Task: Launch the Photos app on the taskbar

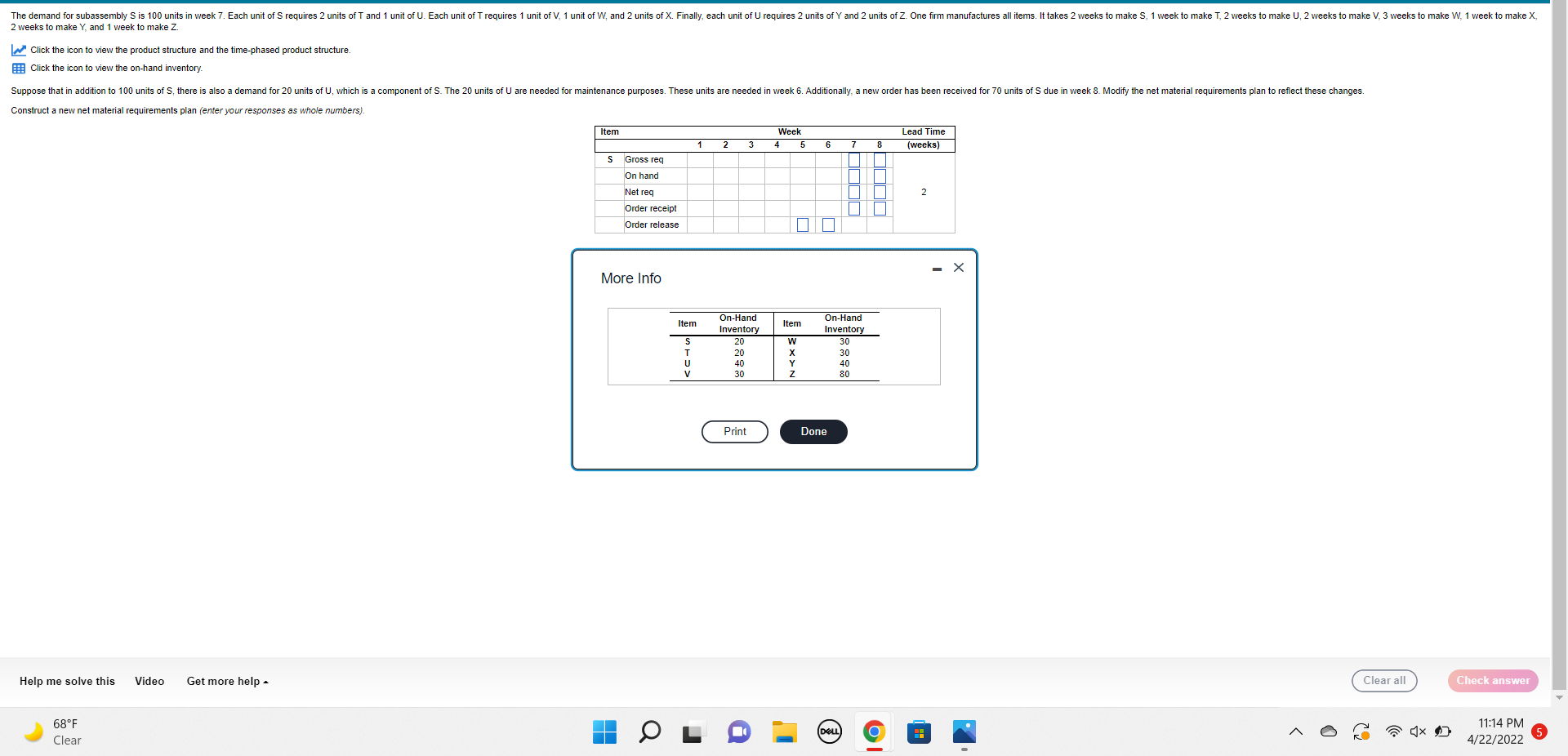Action: pos(964,732)
